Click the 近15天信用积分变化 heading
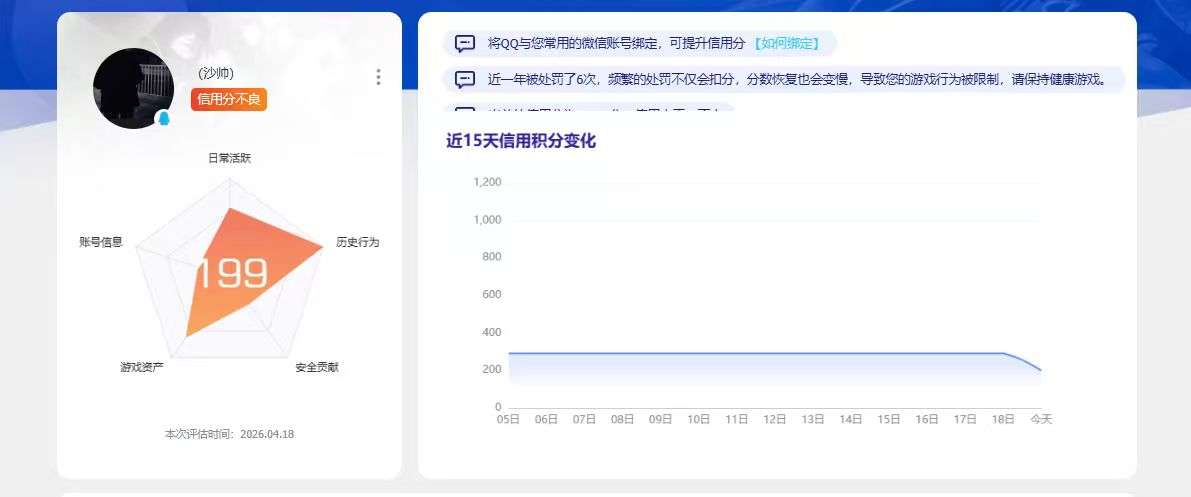This screenshot has width=1191, height=497. tap(521, 141)
